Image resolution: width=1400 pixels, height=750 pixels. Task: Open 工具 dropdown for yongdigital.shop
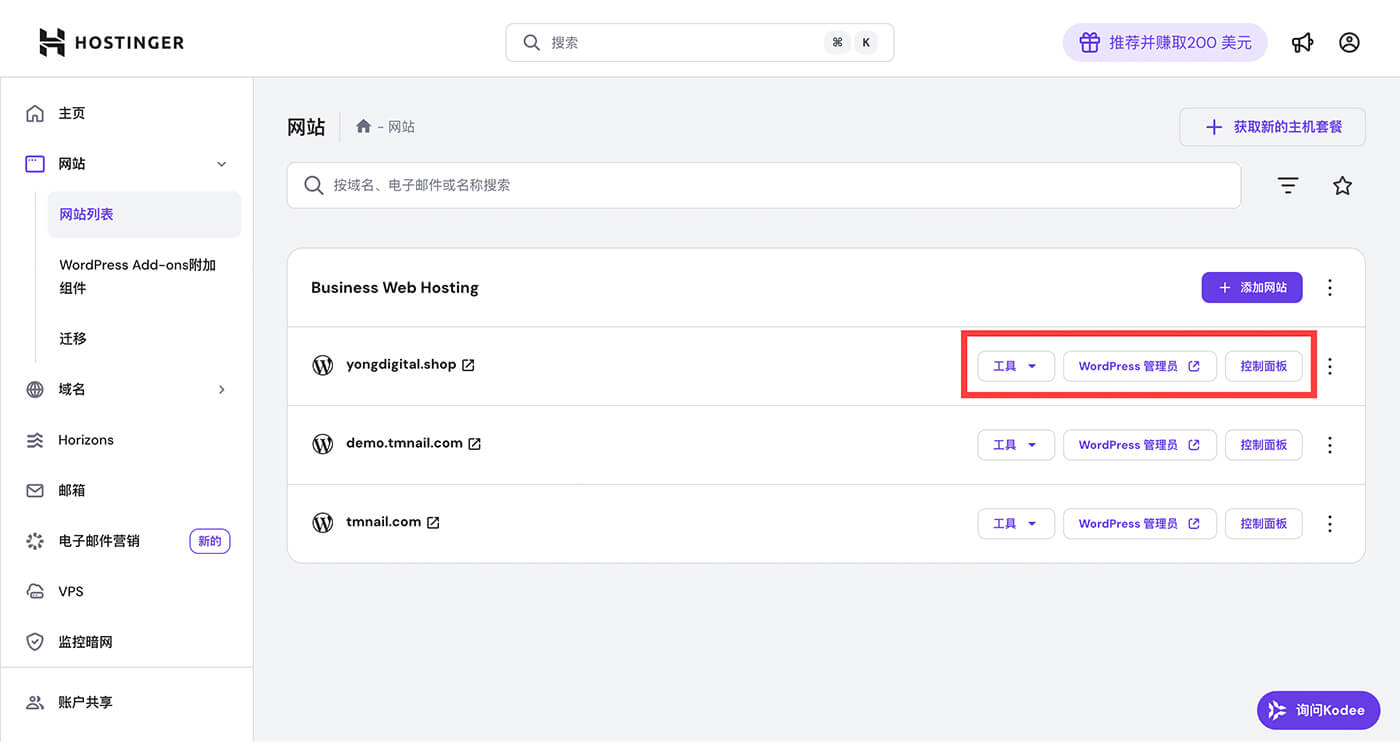[x=1016, y=366]
